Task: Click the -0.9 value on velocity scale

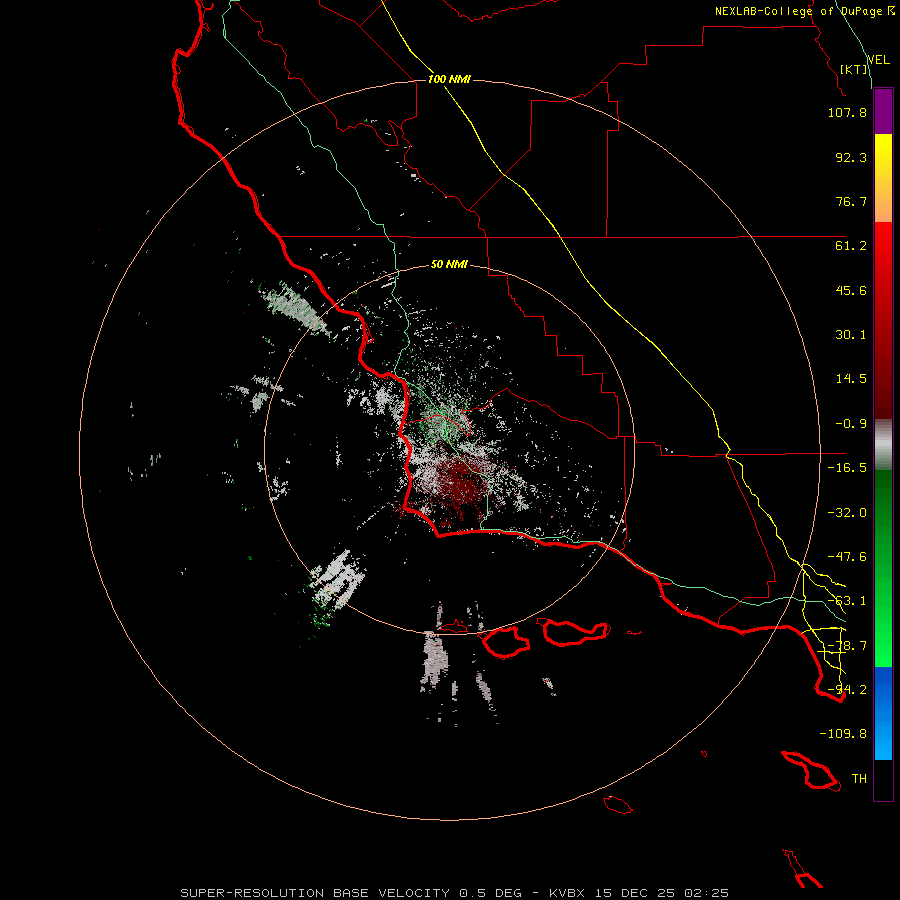Action: [x=851, y=424]
